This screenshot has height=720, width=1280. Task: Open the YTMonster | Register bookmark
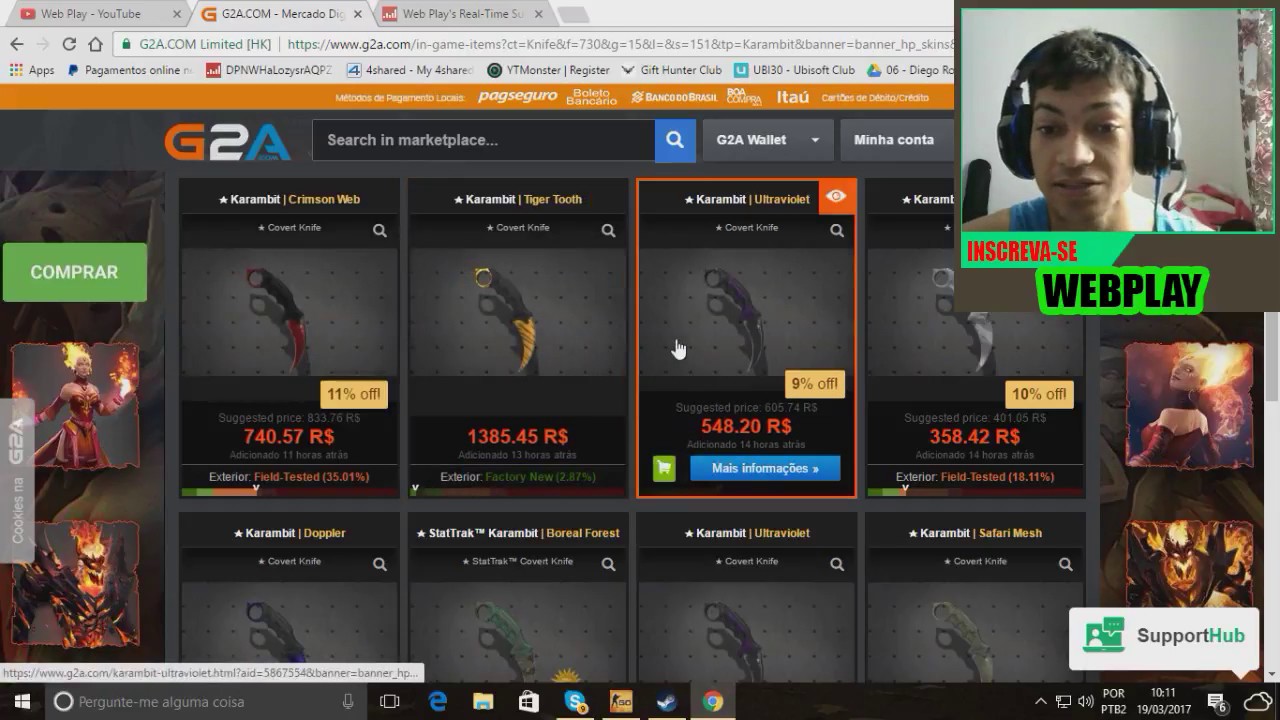point(548,70)
